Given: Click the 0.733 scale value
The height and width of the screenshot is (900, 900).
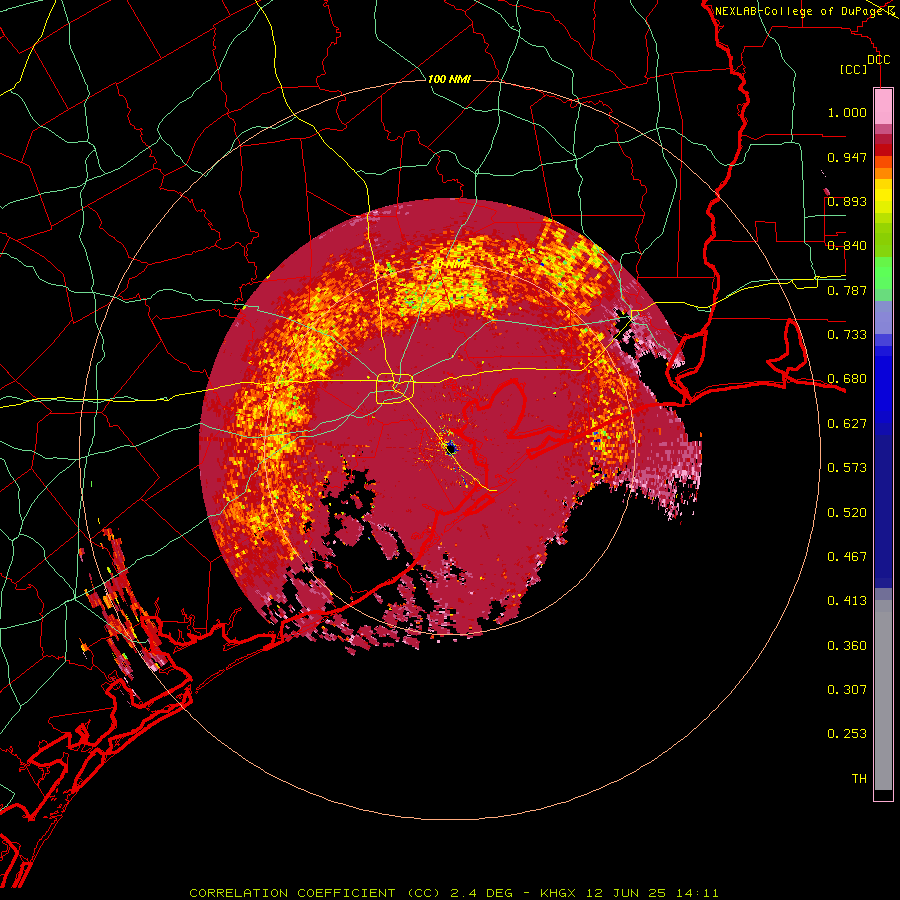Looking at the screenshot, I should pos(847,335).
